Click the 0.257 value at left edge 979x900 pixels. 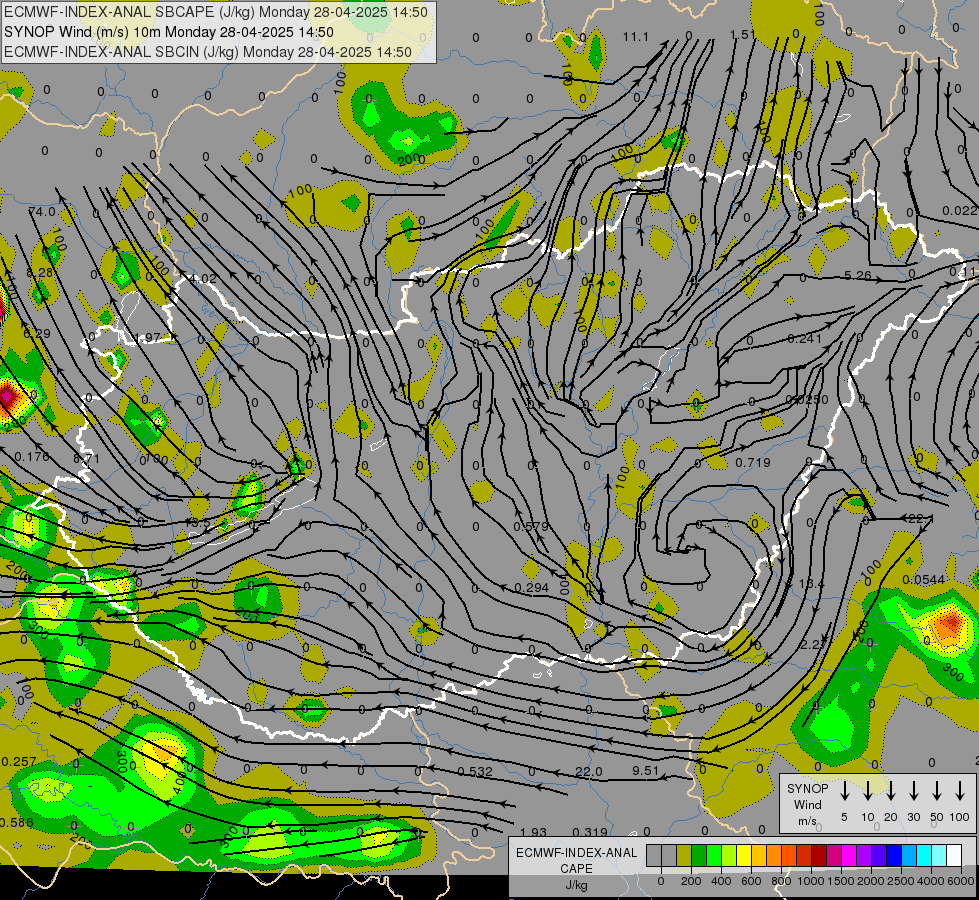click(x=19, y=761)
